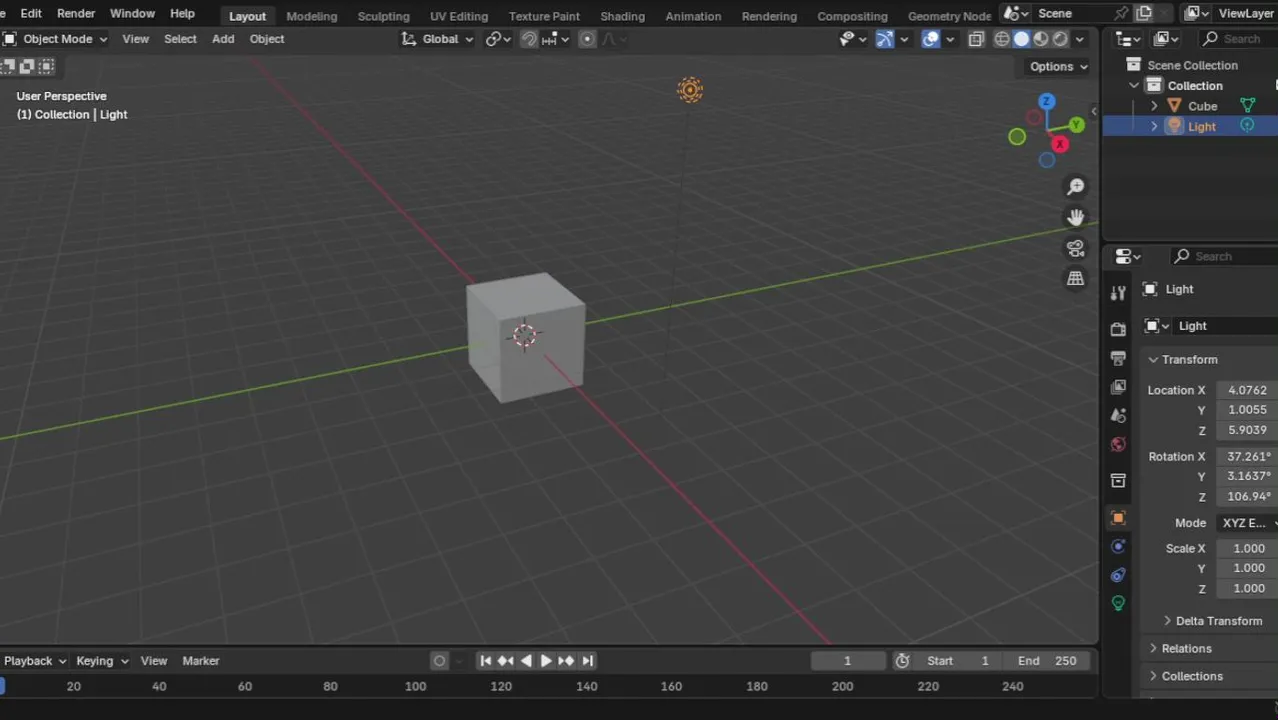This screenshot has width=1278, height=720.
Task: Toggle X-ray view mode
Action: [976, 39]
